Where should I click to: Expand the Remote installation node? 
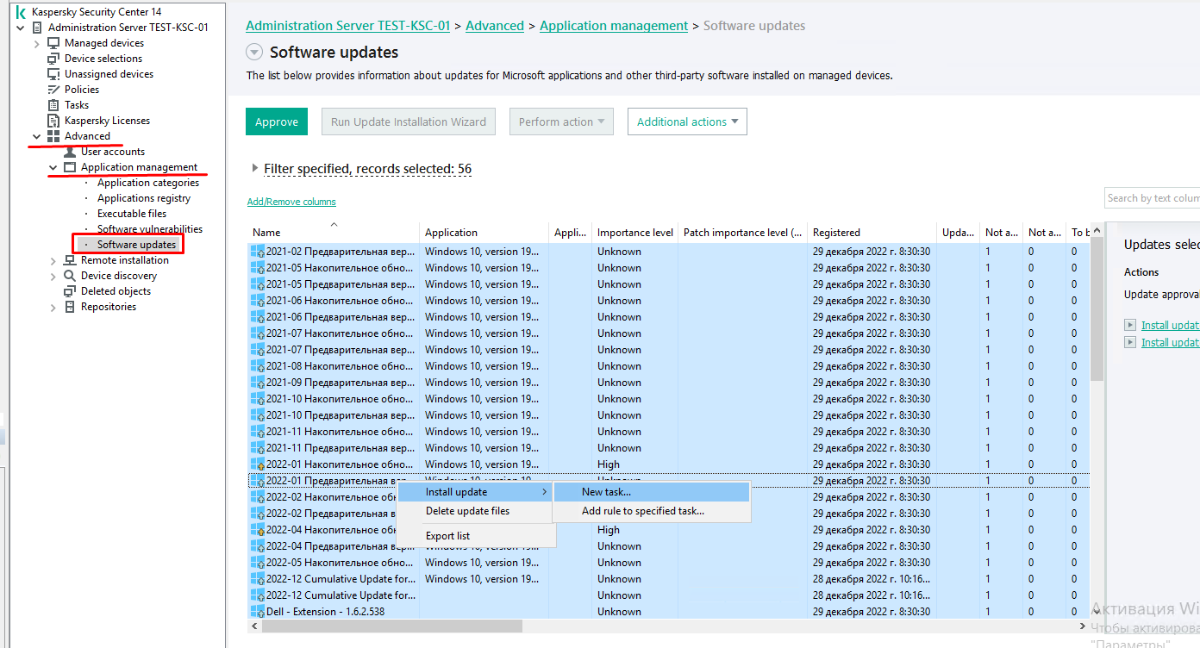point(54,260)
